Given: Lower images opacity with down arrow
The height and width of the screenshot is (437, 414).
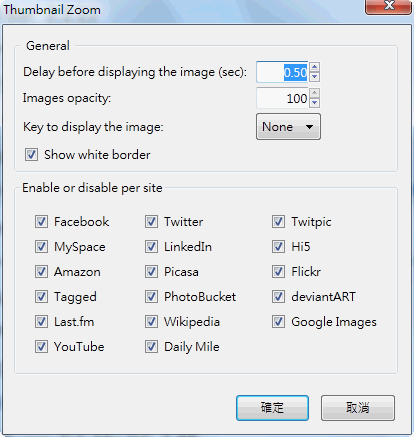Looking at the screenshot, I should pyautogui.click(x=315, y=103).
